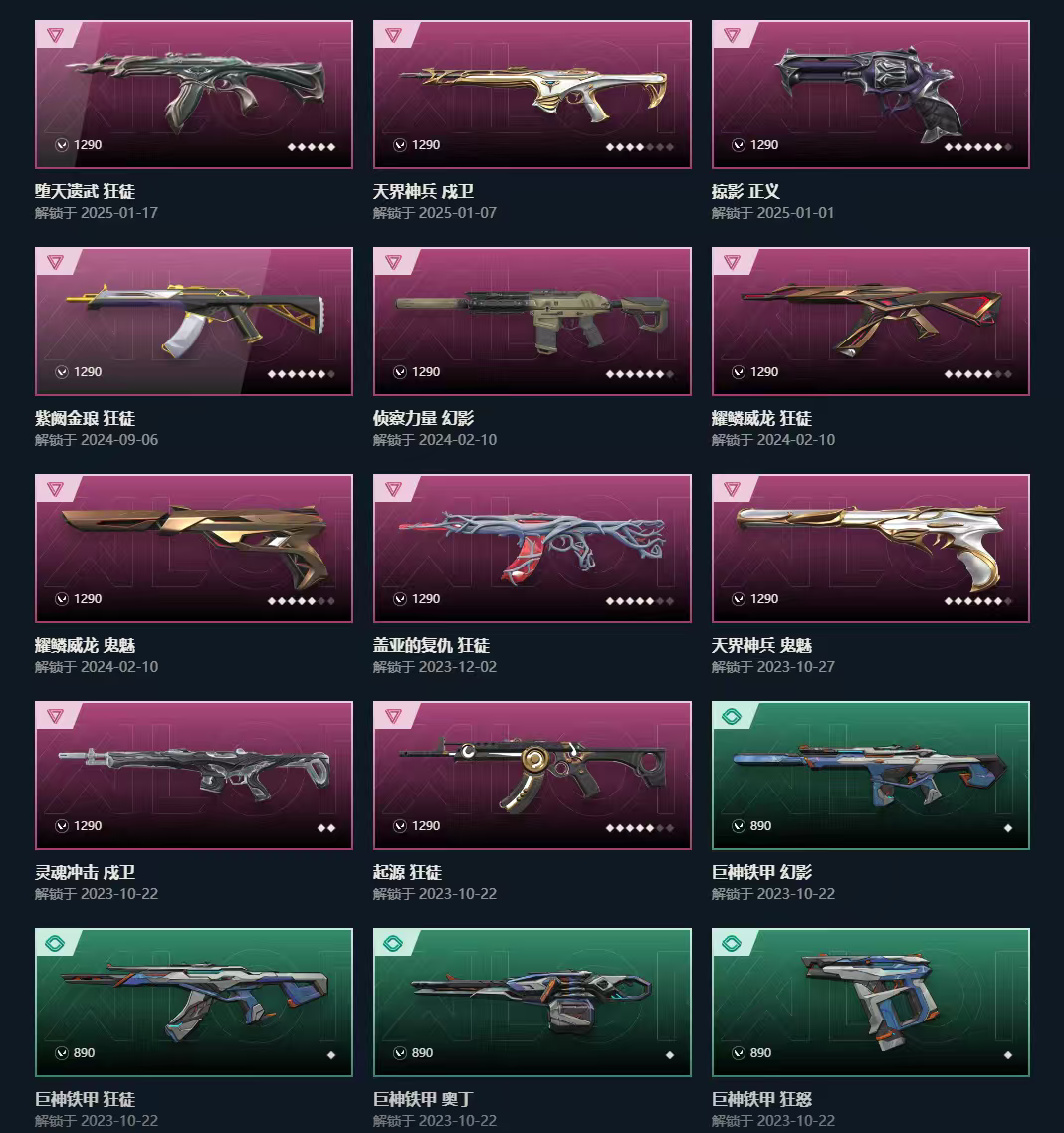Click the tier icon on 盖亚的复仇 狂徒 card

pos(393,489)
